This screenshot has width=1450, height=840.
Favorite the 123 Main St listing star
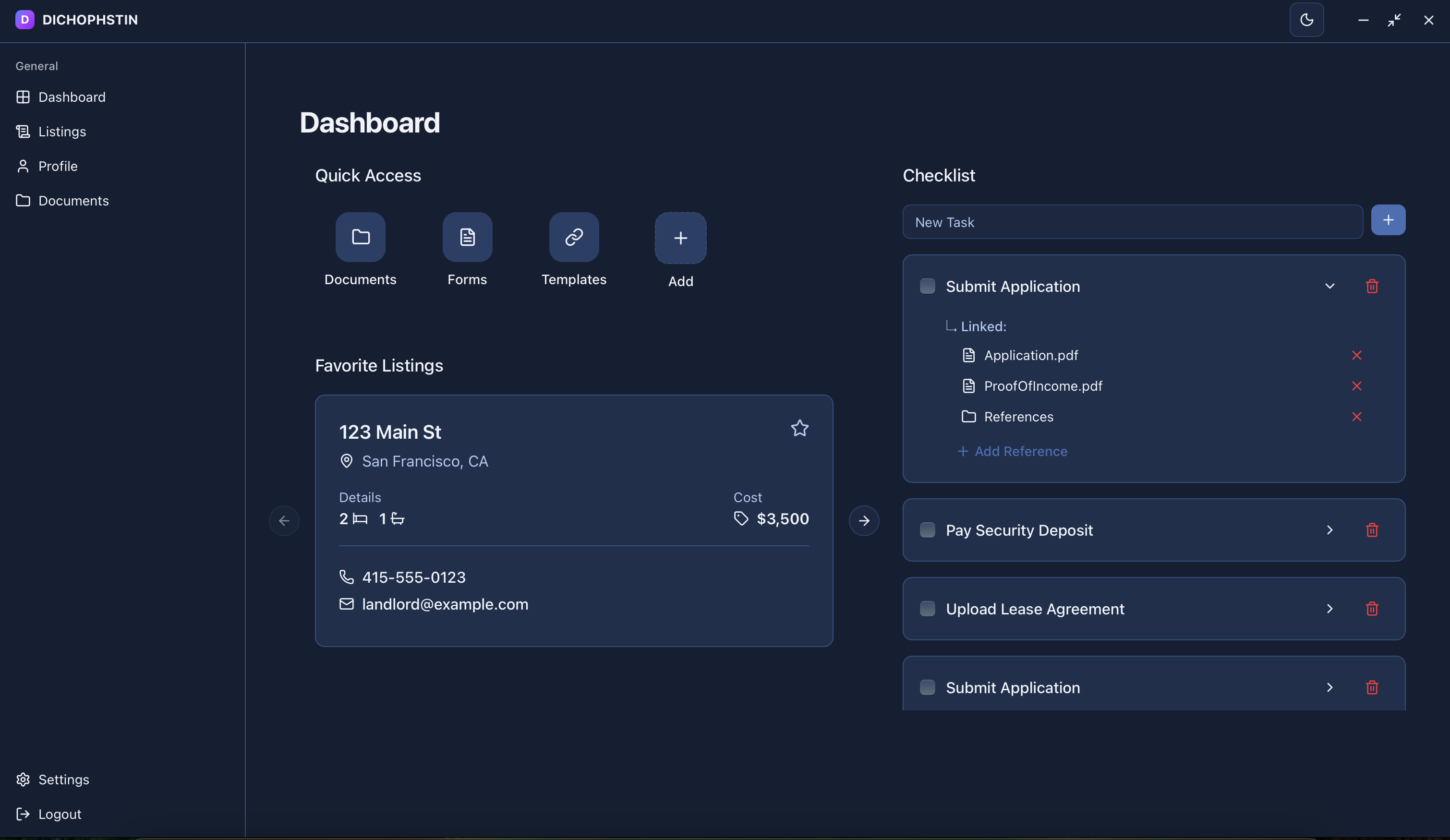[x=799, y=428]
